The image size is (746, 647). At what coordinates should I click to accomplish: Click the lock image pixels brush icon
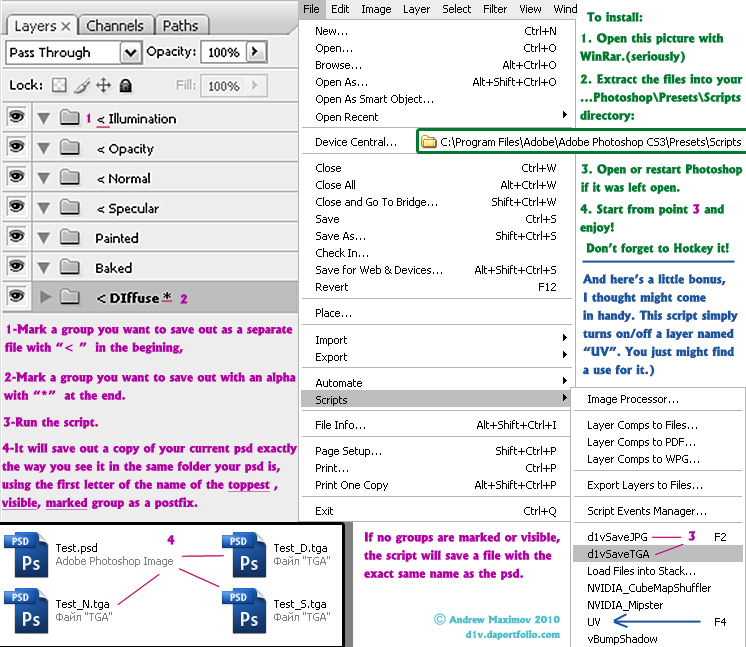pos(81,86)
